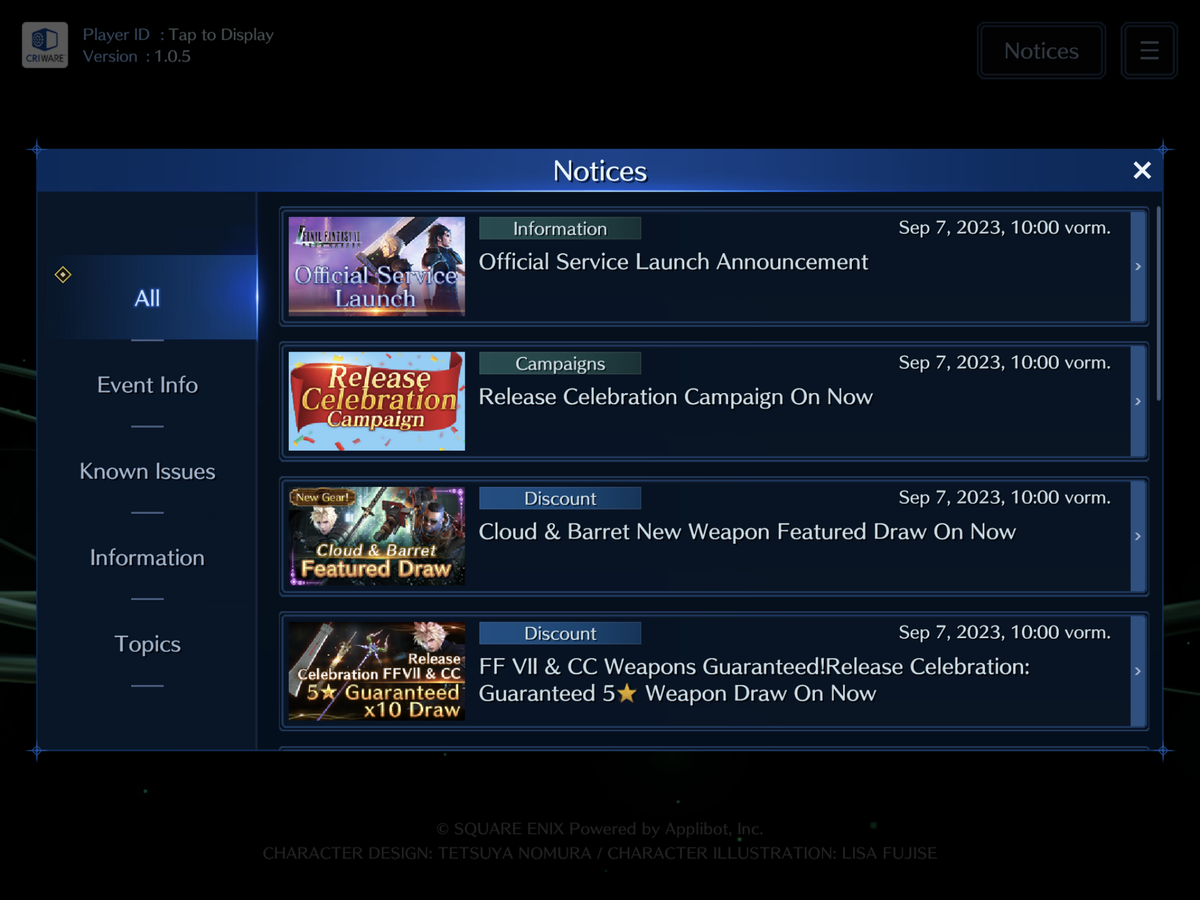The width and height of the screenshot is (1200, 900).
Task: Click the Version 1.0.5 label
Action: [137, 56]
